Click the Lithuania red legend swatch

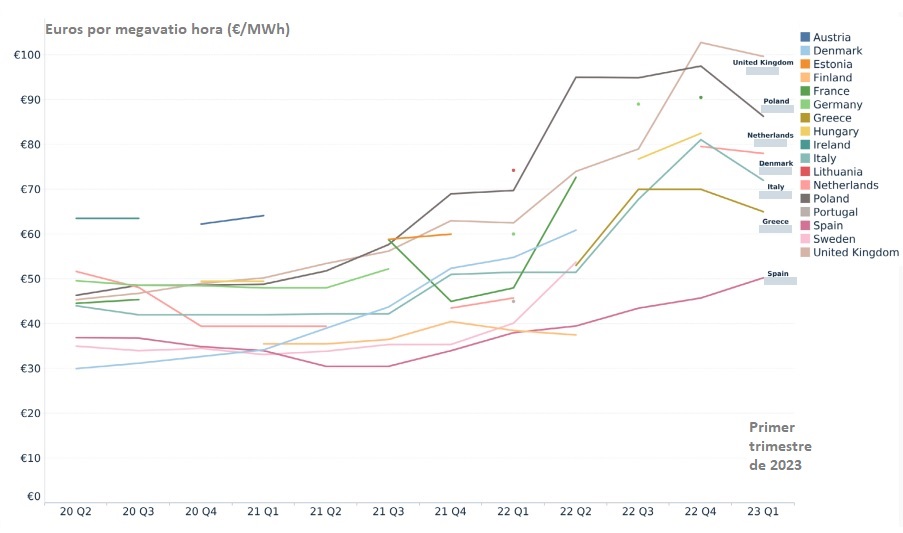tap(804, 172)
